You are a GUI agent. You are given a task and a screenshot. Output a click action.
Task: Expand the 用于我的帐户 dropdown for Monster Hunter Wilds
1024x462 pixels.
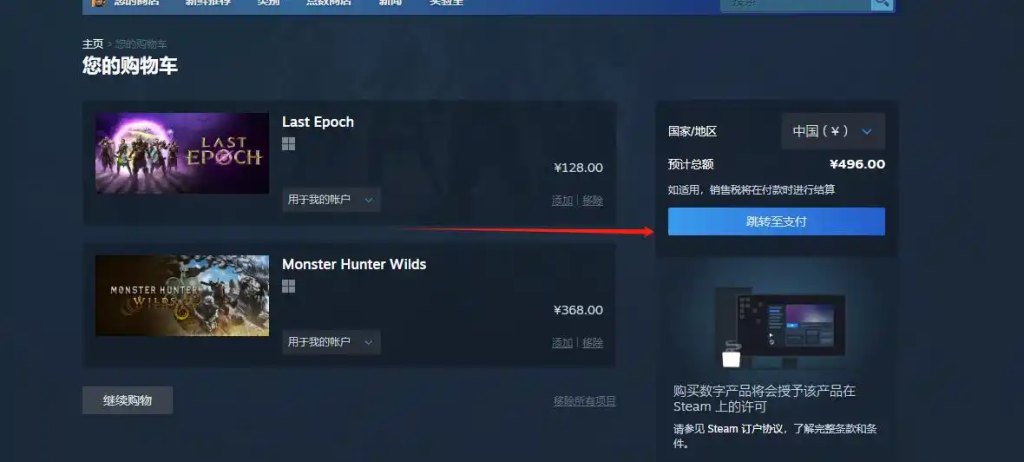(x=331, y=342)
